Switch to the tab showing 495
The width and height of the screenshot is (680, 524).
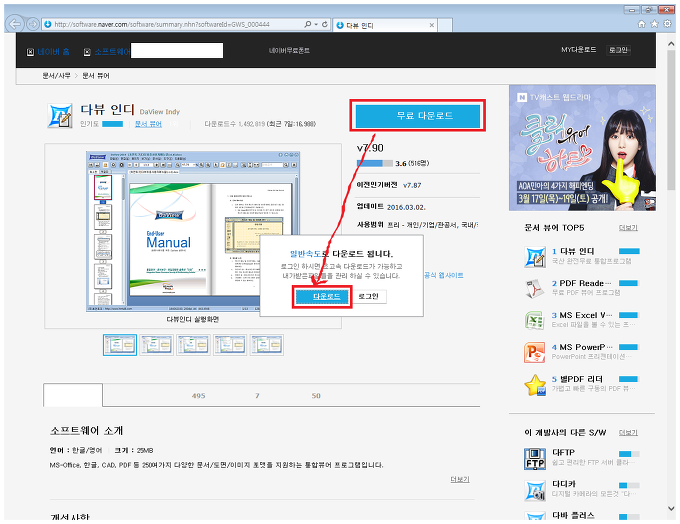coord(199,396)
